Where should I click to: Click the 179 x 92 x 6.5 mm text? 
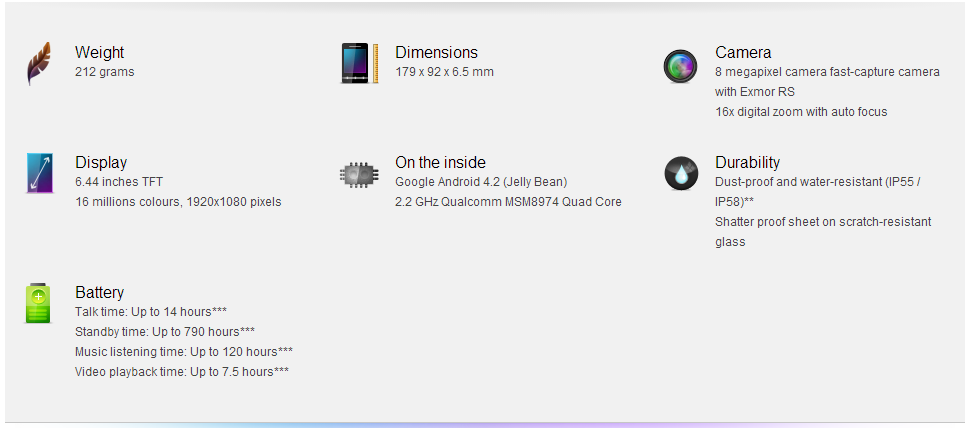444,72
